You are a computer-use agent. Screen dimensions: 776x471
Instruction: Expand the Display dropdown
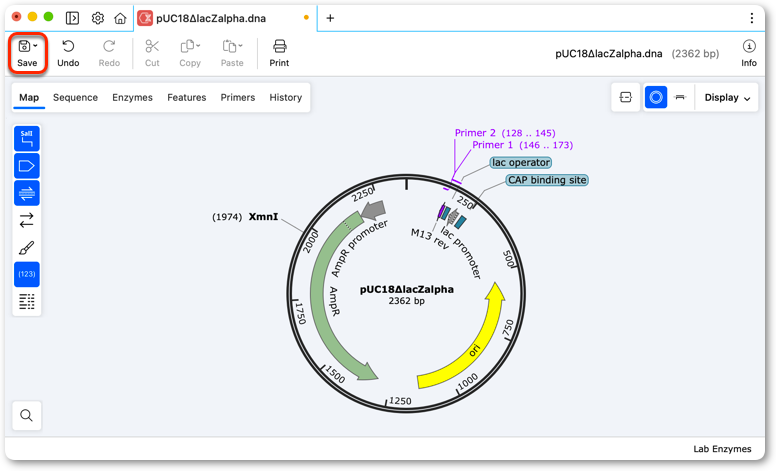(727, 97)
